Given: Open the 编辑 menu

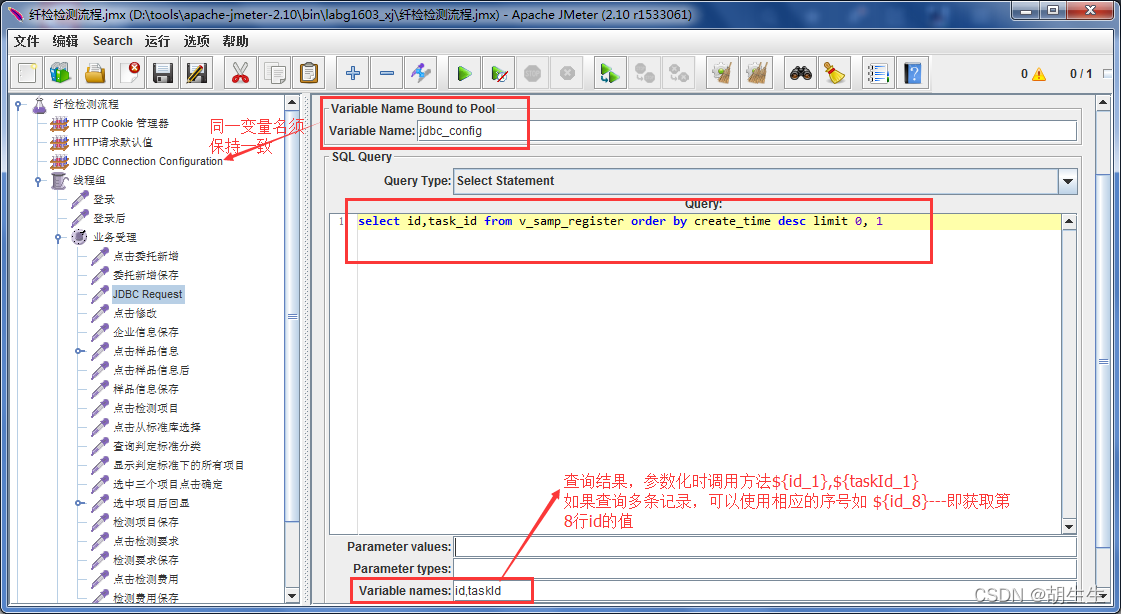Looking at the screenshot, I should coord(65,41).
